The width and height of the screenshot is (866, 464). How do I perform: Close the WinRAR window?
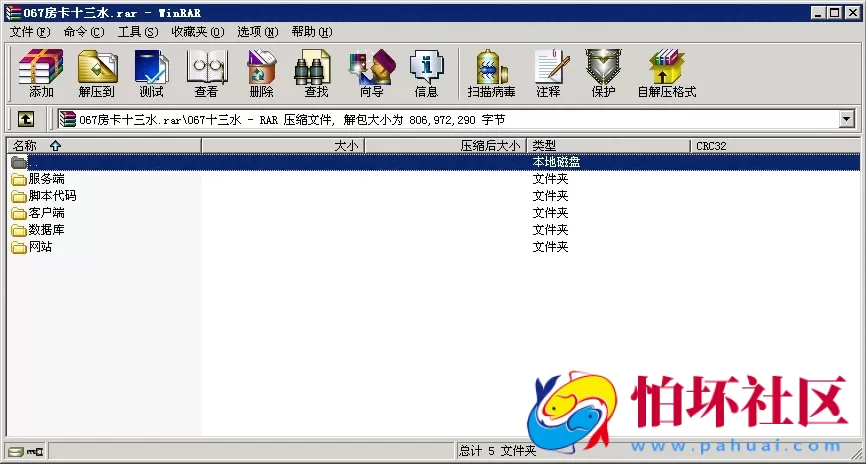coord(852,13)
